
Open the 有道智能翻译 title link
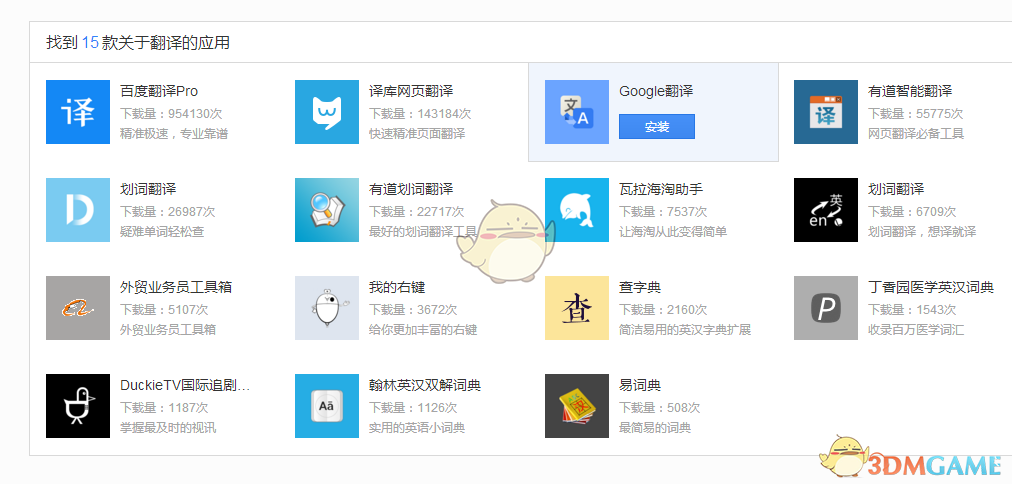910,91
